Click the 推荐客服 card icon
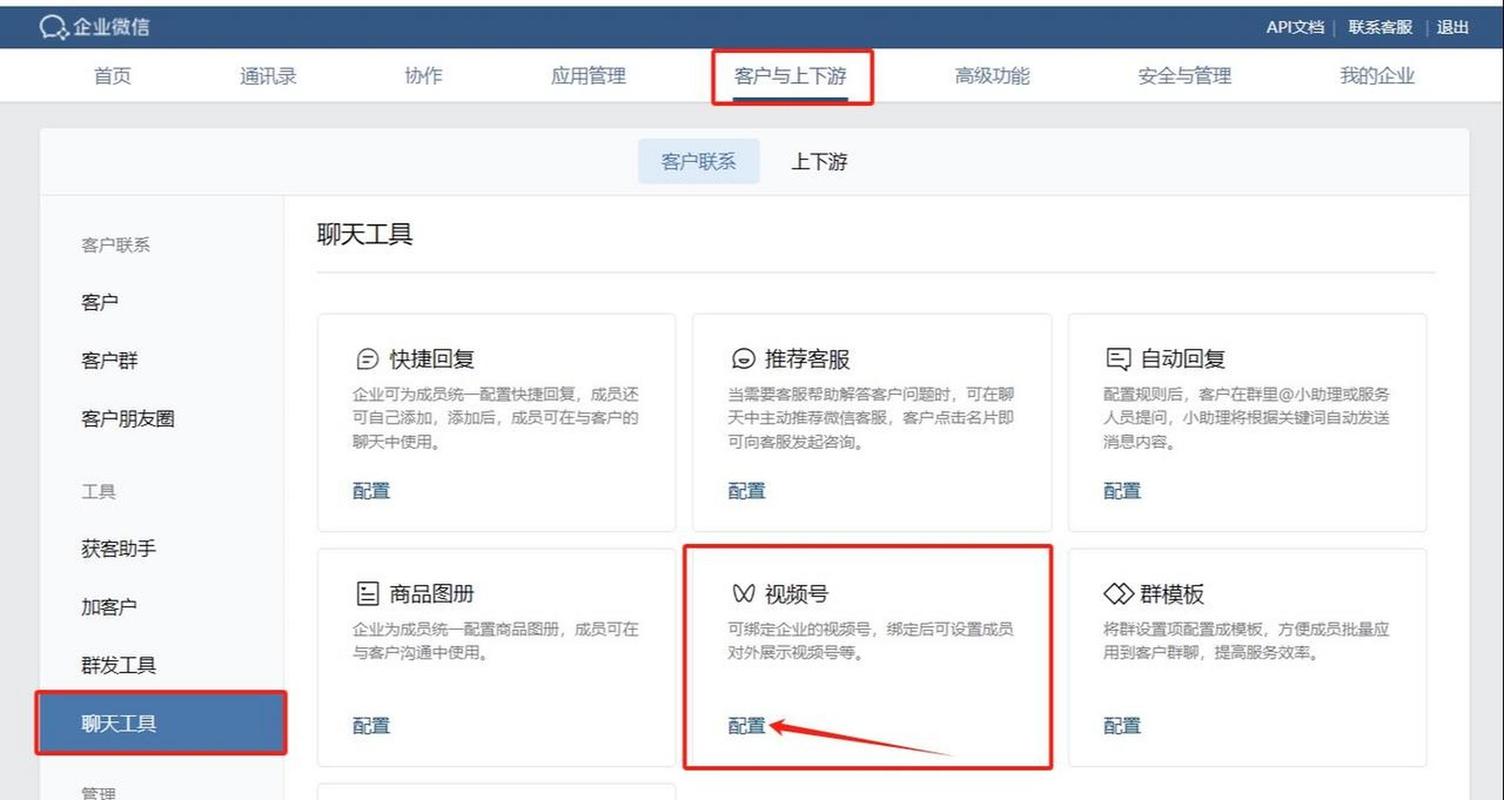 tap(743, 358)
